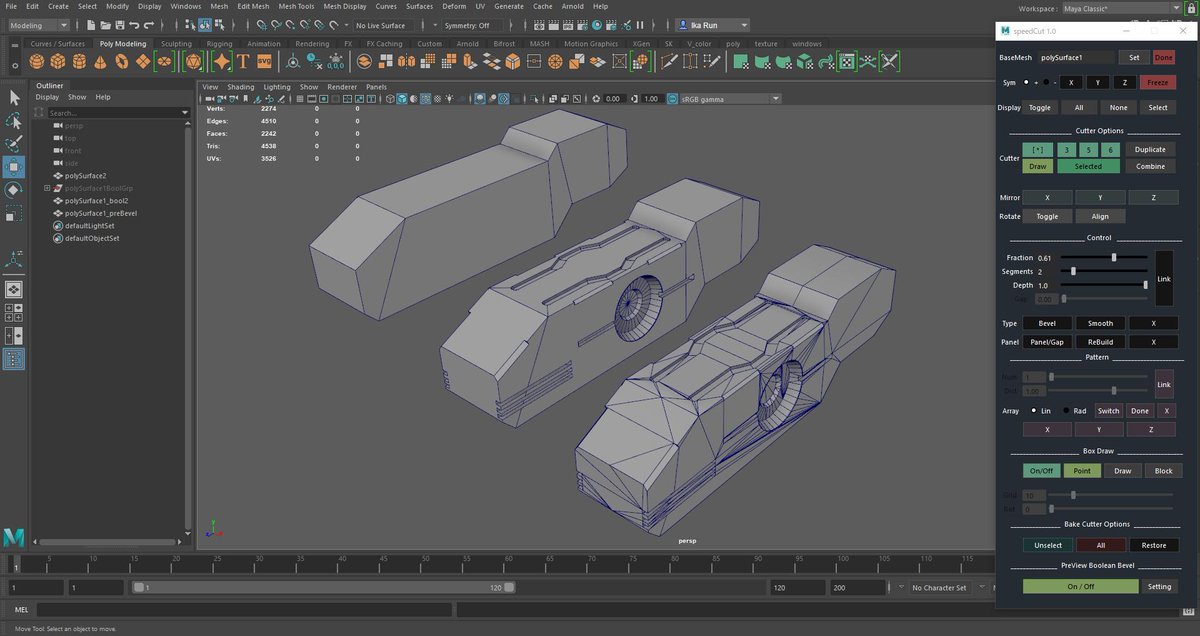Open the Symmetry: Off dropdown
This screenshot has height=636, width=1200.
coord(472,25)
